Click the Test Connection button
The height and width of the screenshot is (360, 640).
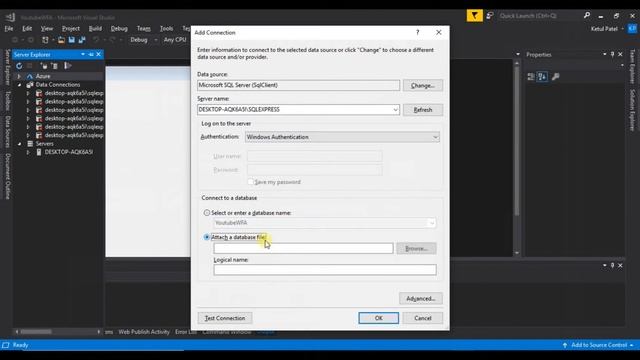[x=225, y=318]
